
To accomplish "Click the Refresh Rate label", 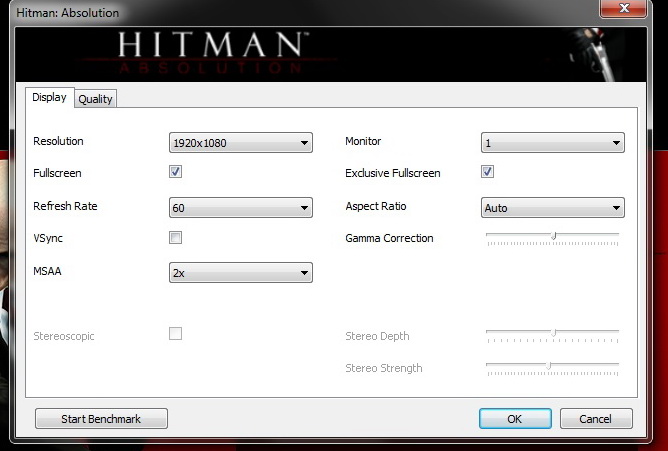I will point(65,206).
